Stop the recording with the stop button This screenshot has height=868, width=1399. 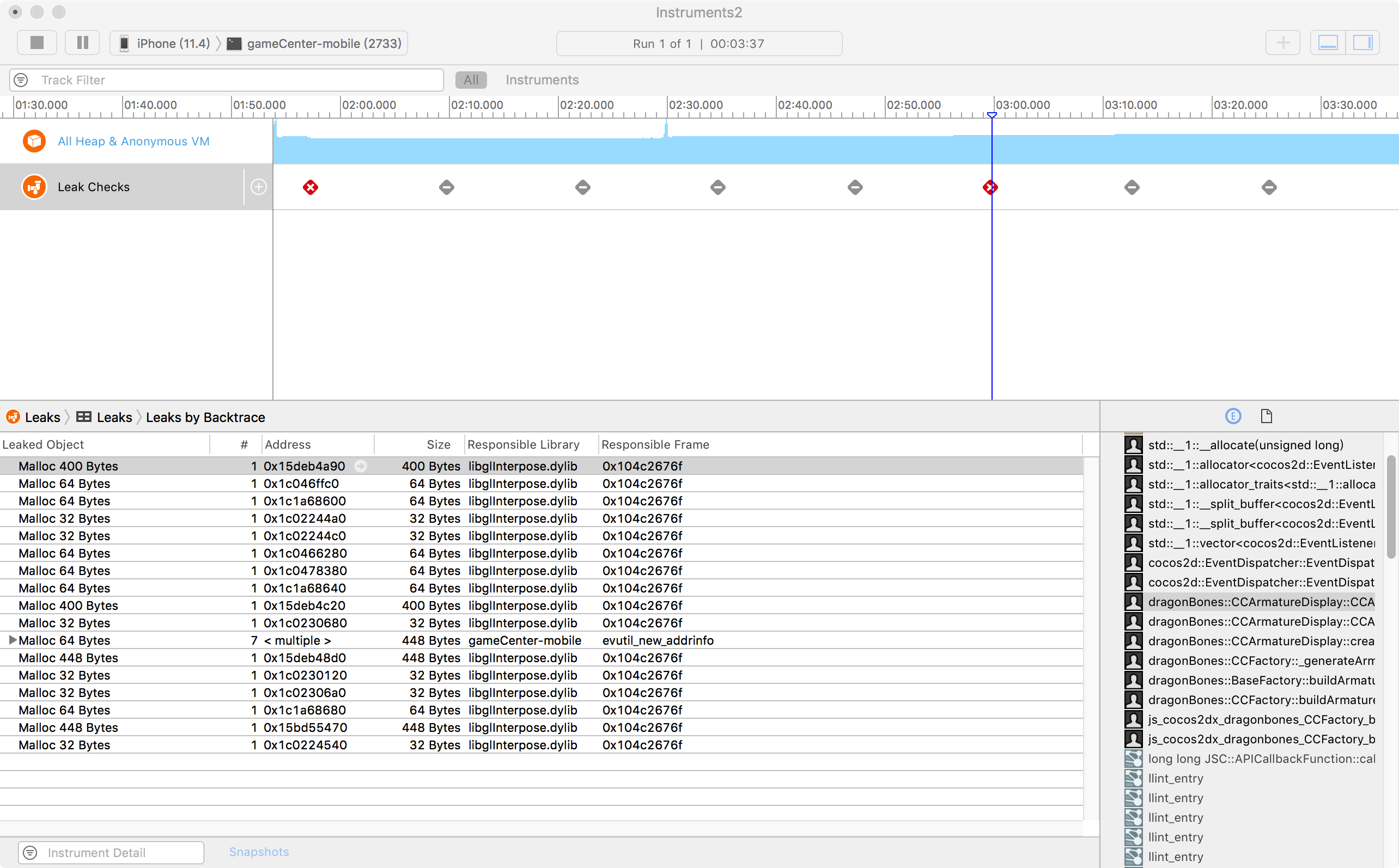(37, 43)
